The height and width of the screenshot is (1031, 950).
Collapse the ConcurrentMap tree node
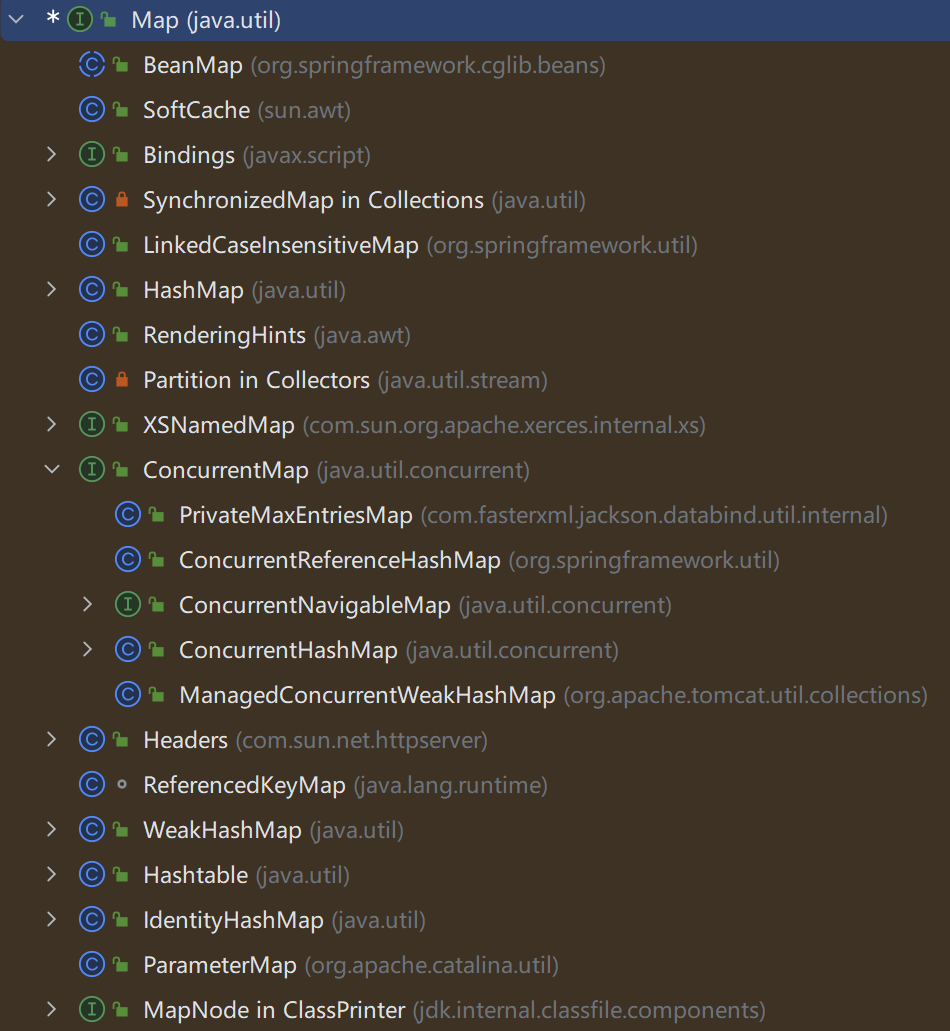[x=52, y=469]
